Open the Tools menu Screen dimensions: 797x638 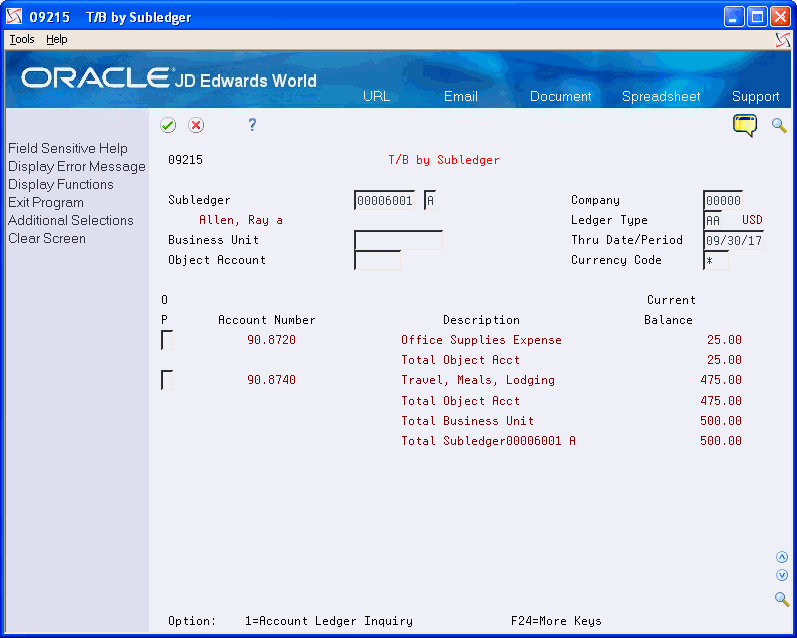tap(22, 39)
